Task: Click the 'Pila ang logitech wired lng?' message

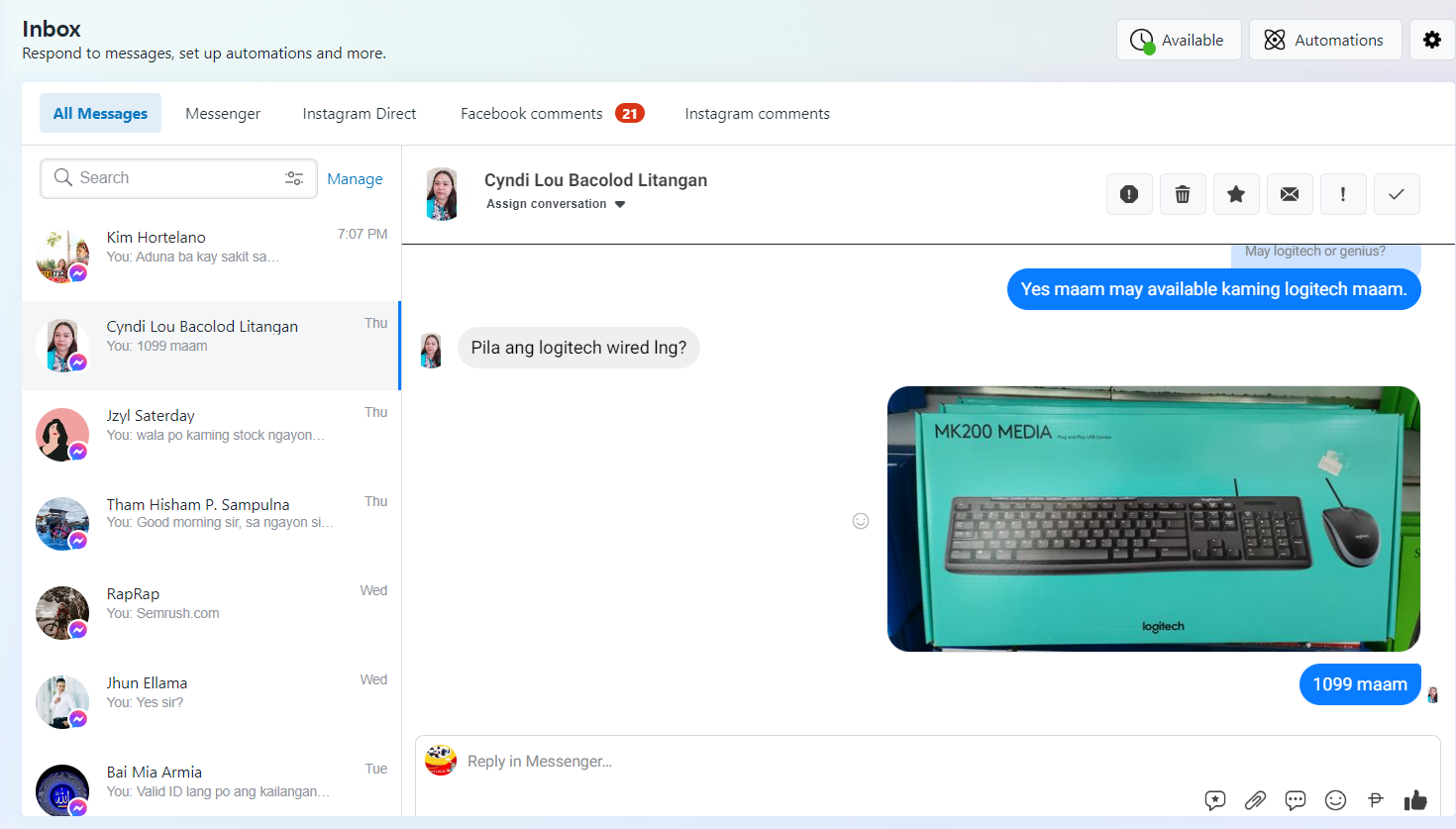Action: [578, 348]
